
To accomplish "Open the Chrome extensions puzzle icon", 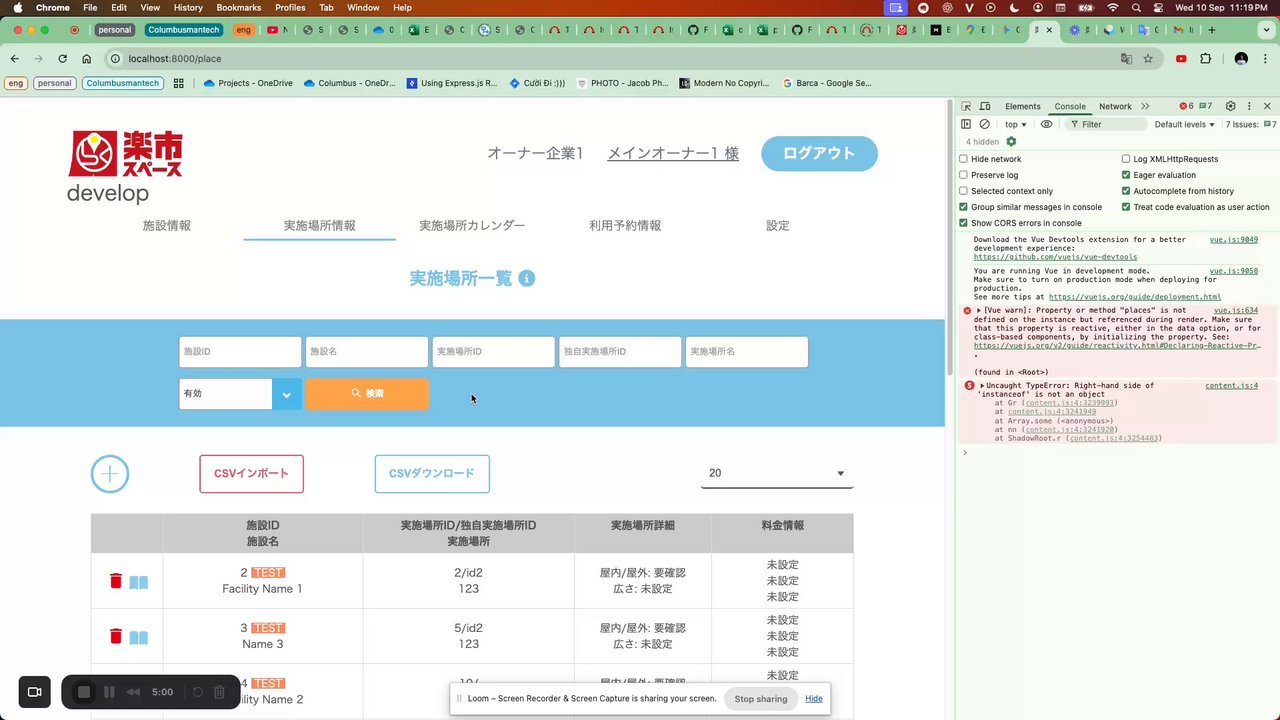I will [1205, 59].
